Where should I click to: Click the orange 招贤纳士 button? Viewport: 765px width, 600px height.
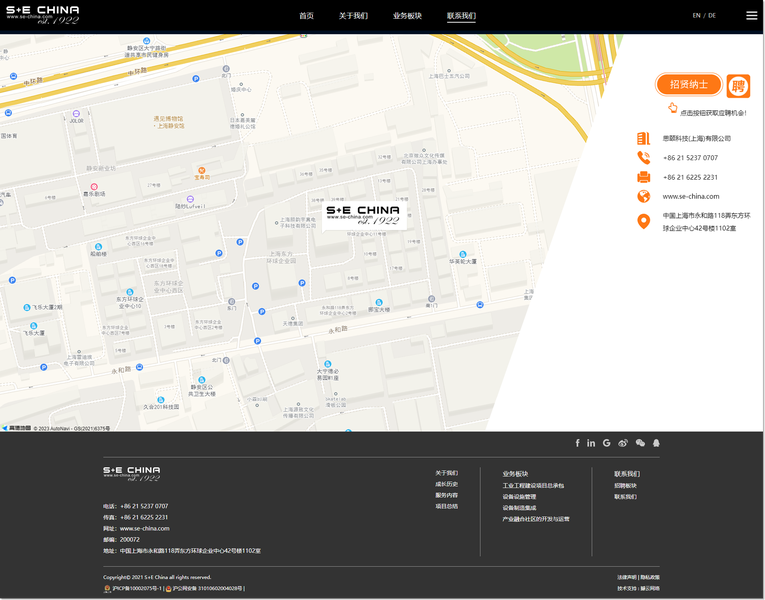(688, 84)
